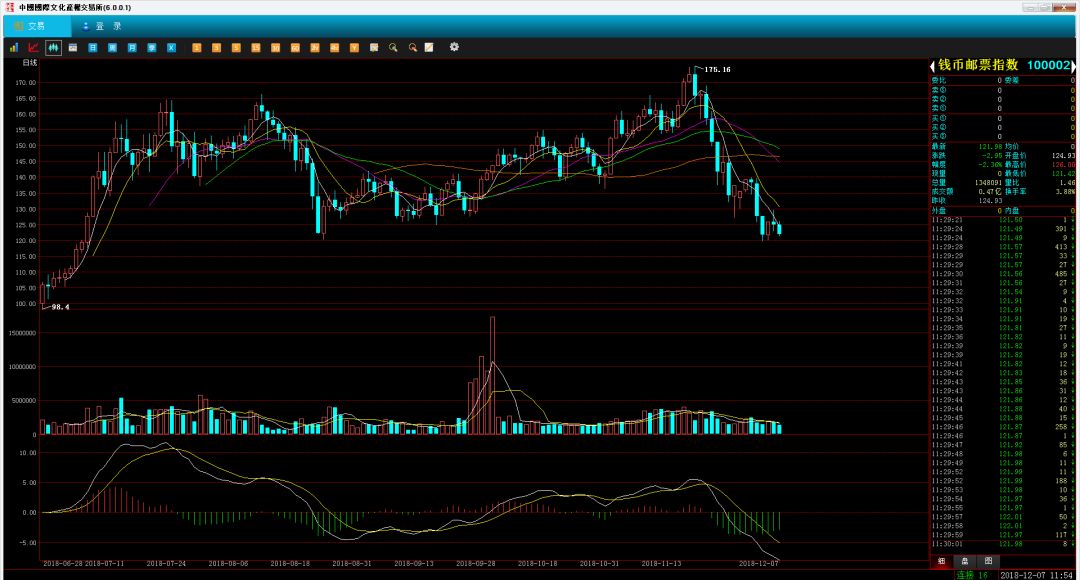
Task: Click the 15000000 volume axis label
Action: pyautogui.click(x=23, y=333)
